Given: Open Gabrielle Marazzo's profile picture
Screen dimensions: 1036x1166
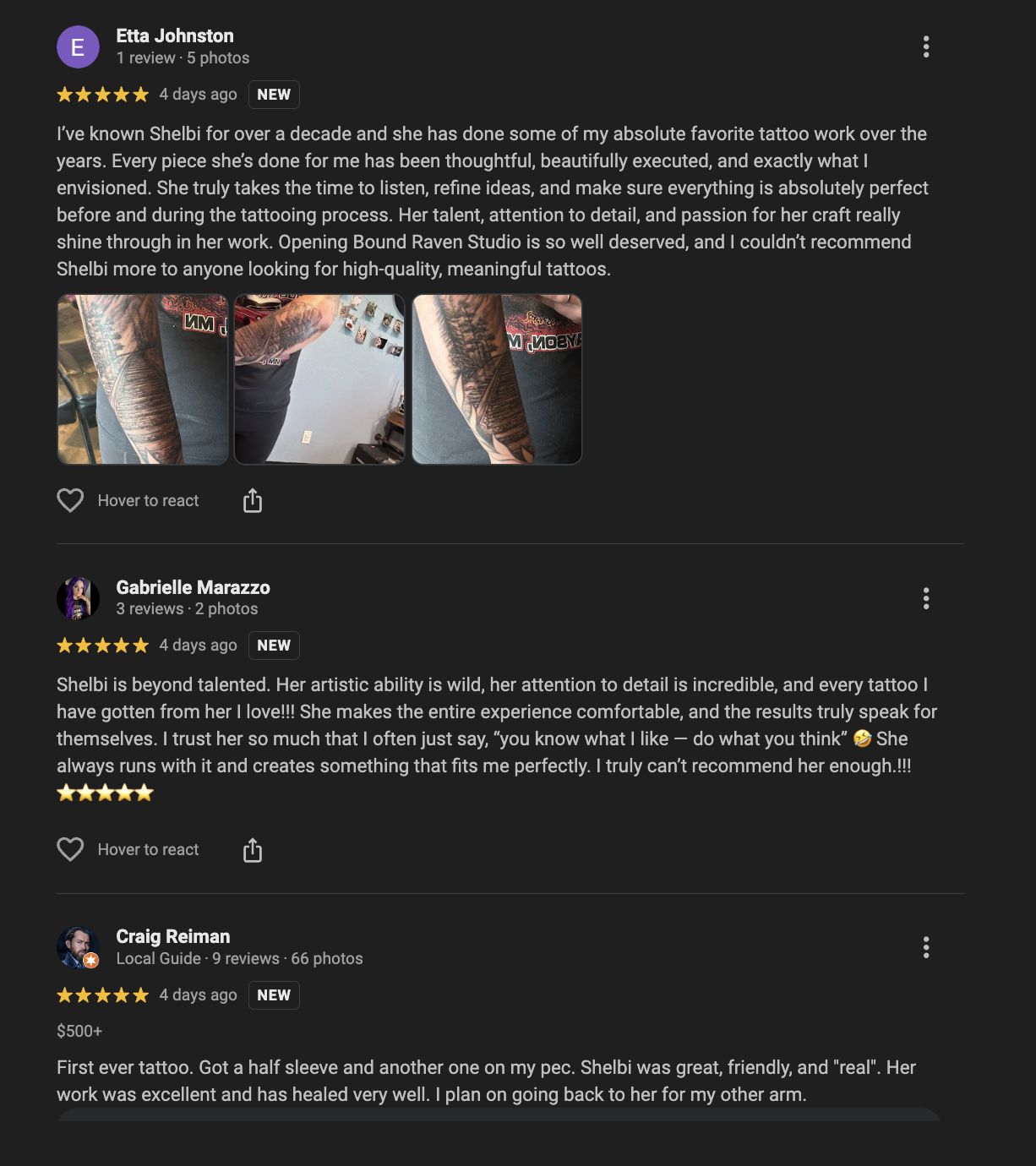Looking at the screenshot, I should [78, 598].
